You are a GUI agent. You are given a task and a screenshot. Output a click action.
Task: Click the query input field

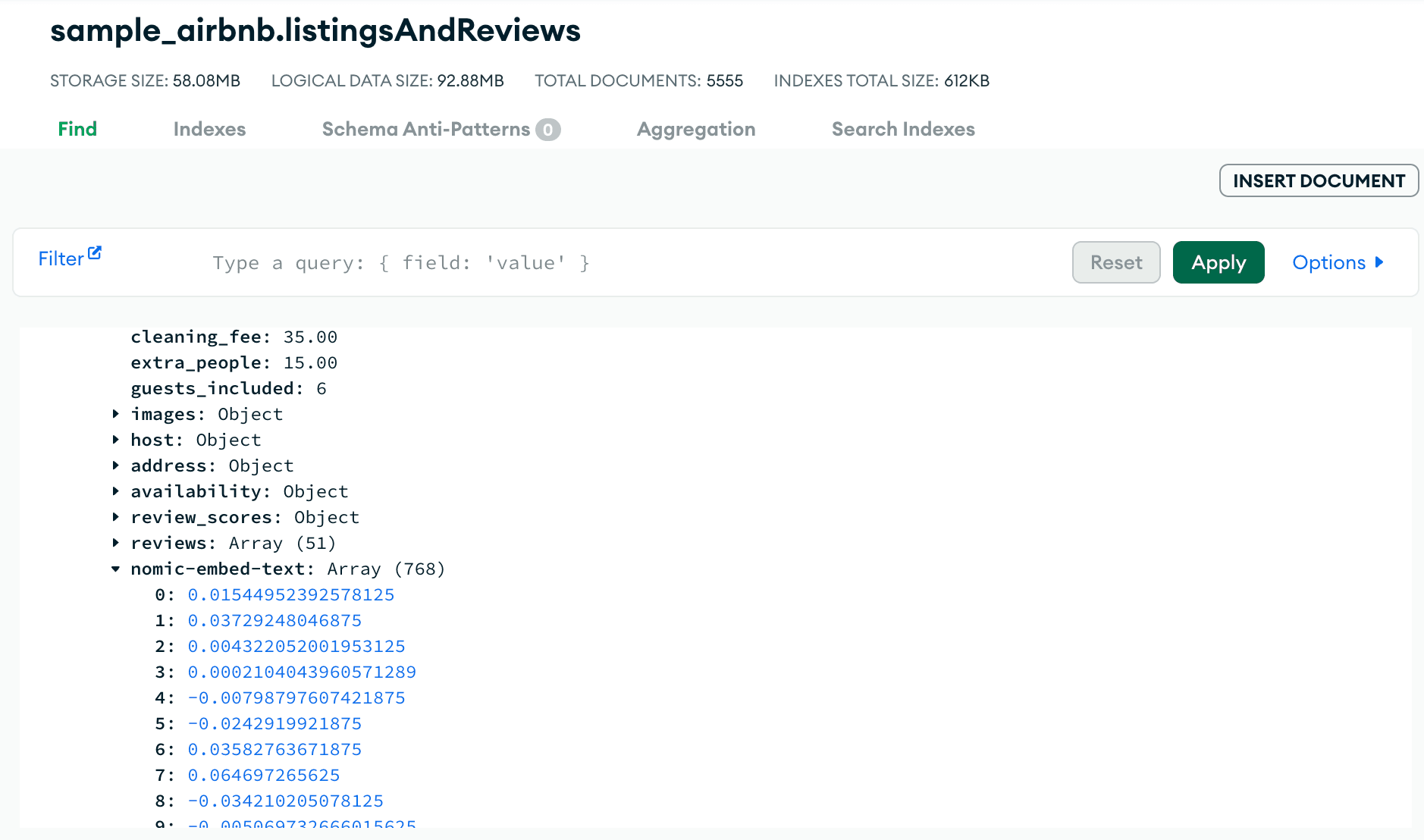point(531,262)
